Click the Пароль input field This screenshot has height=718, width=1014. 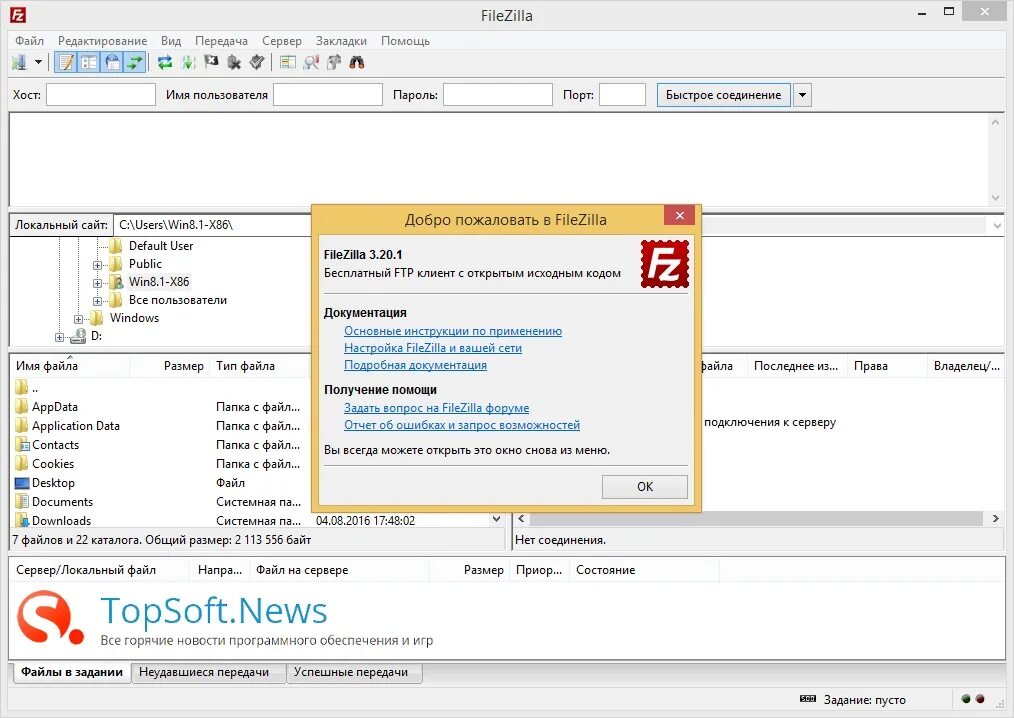point(497,94)
